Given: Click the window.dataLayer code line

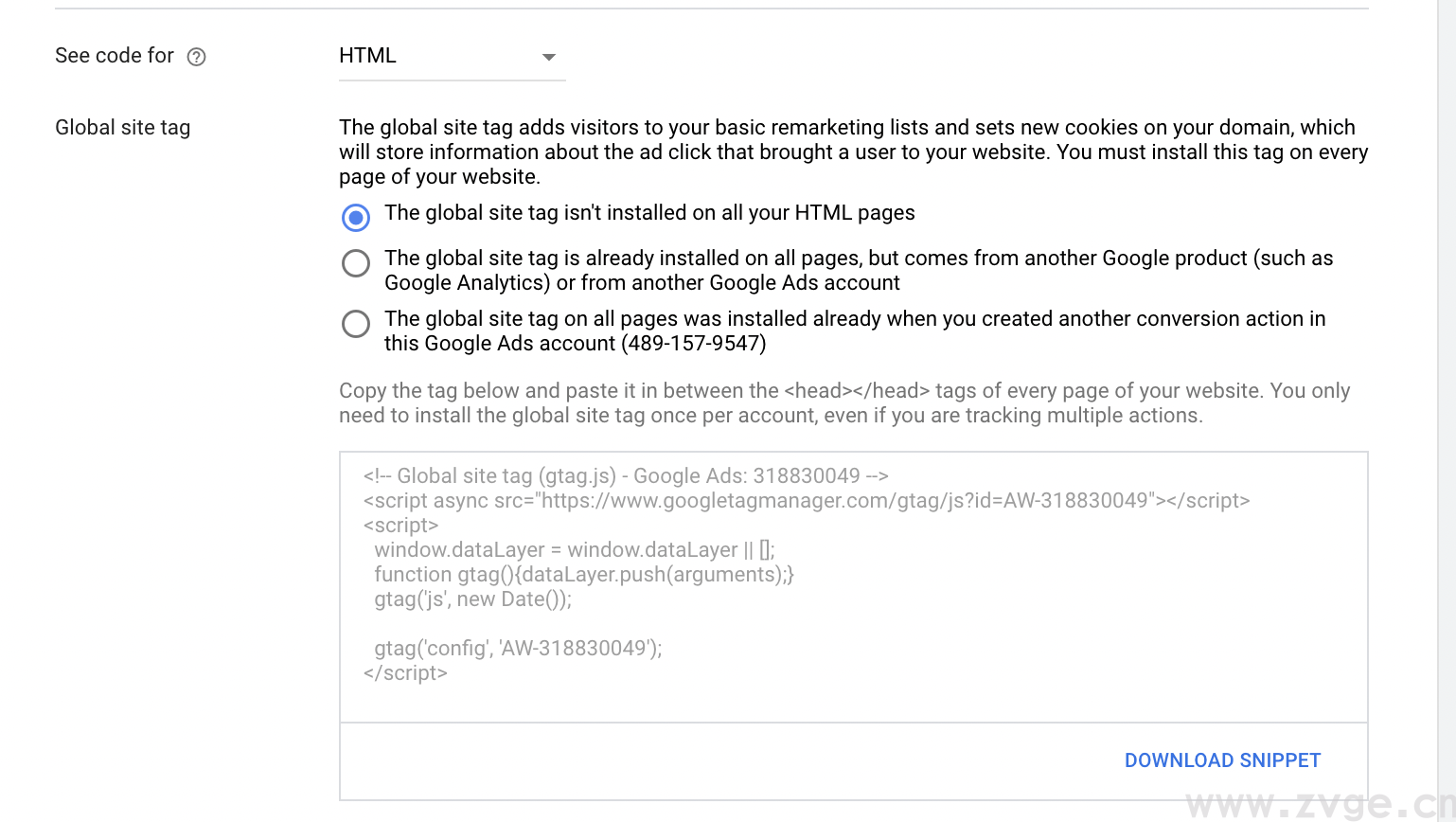Looking at the screenshot, I should (574, 550).
